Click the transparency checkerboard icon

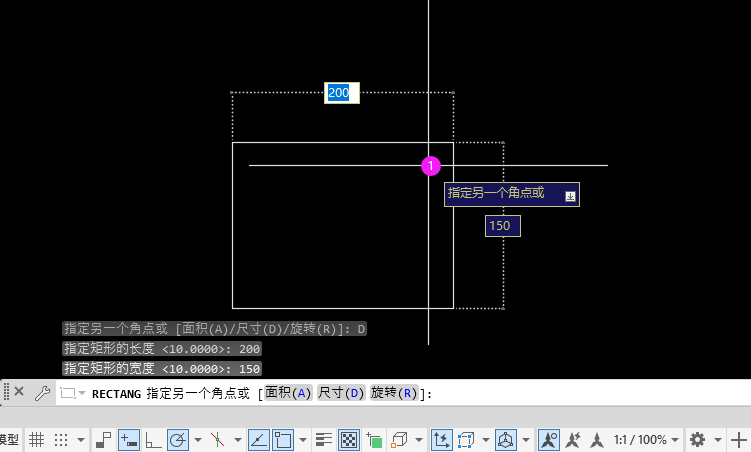(x=349, y=440)
